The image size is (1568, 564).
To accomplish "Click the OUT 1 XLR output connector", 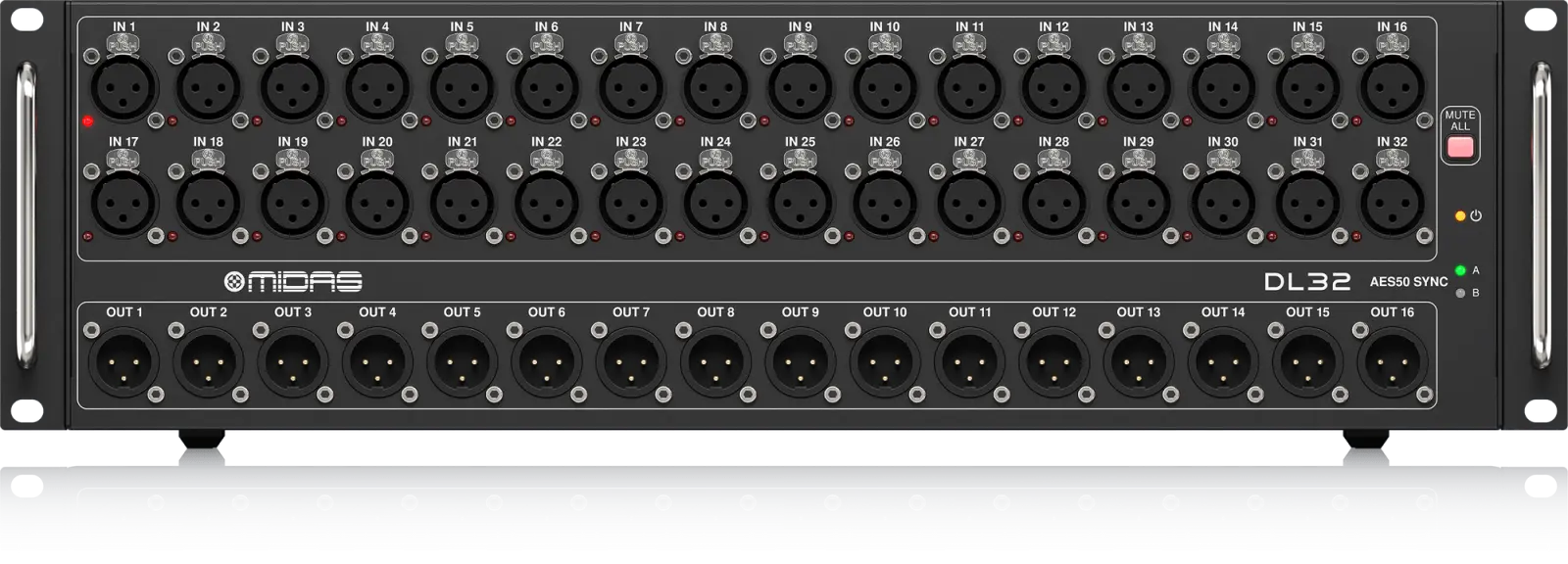I will pos(123,362).
